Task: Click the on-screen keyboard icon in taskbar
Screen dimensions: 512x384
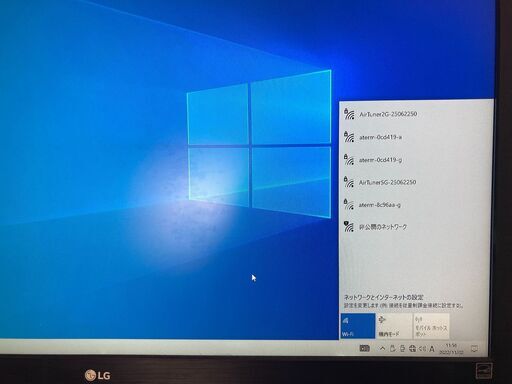Action: pyautogui.click(x=365, y=348)
